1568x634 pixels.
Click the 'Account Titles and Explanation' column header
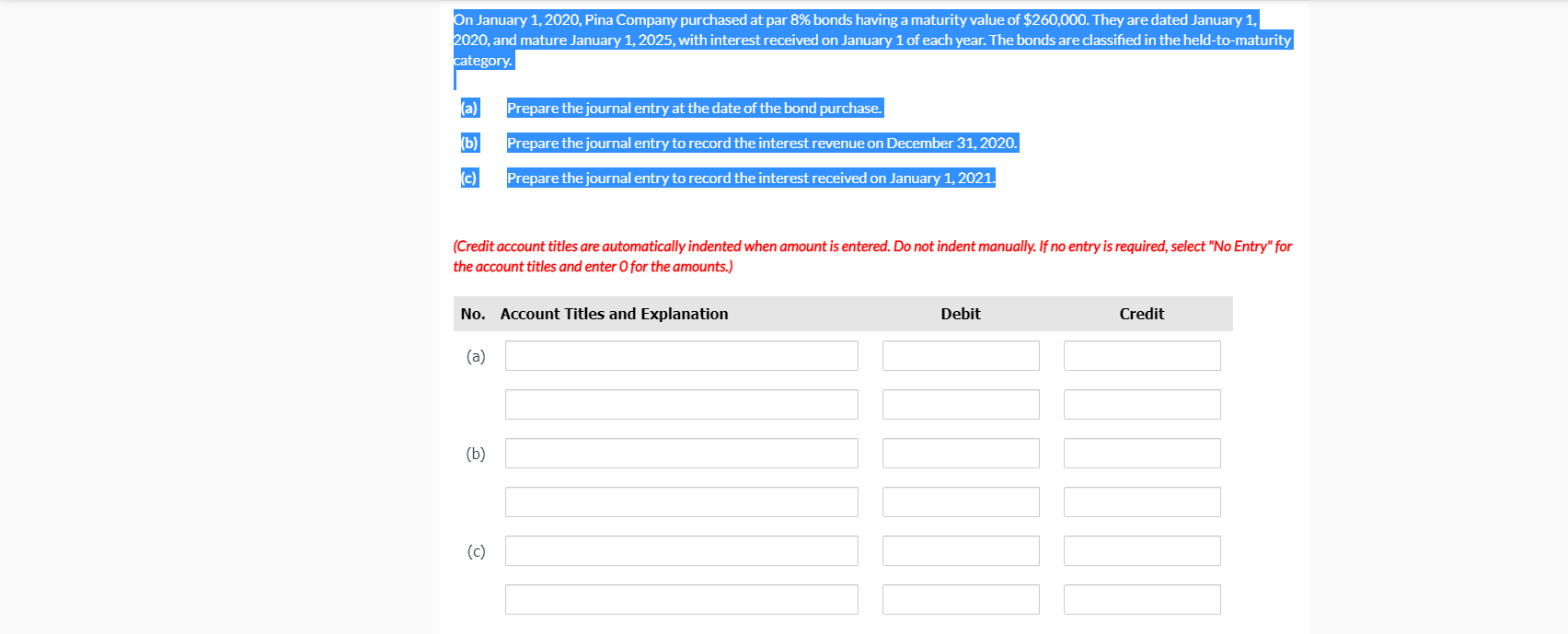pyautogui.click(x=614, y=314)
